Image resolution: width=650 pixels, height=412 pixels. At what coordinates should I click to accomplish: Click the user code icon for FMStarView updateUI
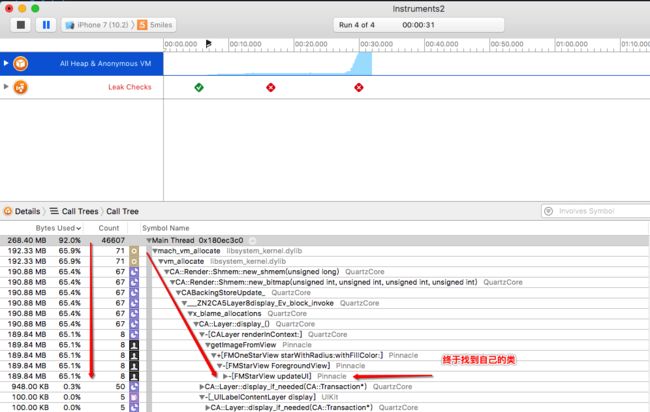pos(134,376)
